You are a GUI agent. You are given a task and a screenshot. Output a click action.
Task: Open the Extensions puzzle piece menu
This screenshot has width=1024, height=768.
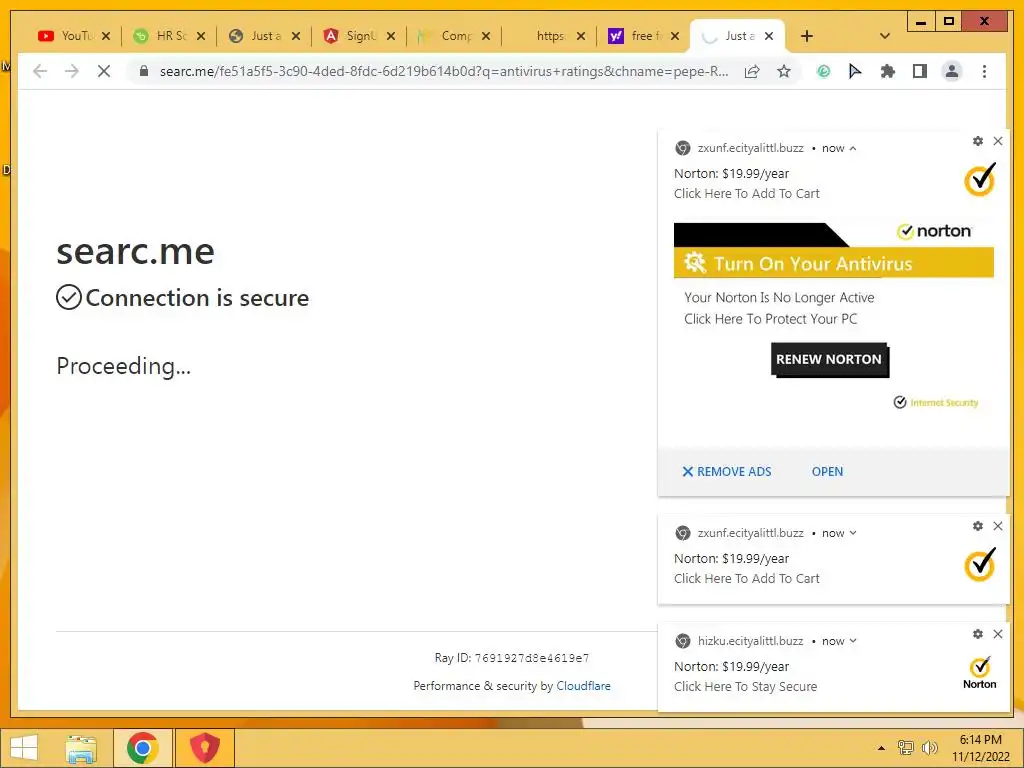(888, 71)
